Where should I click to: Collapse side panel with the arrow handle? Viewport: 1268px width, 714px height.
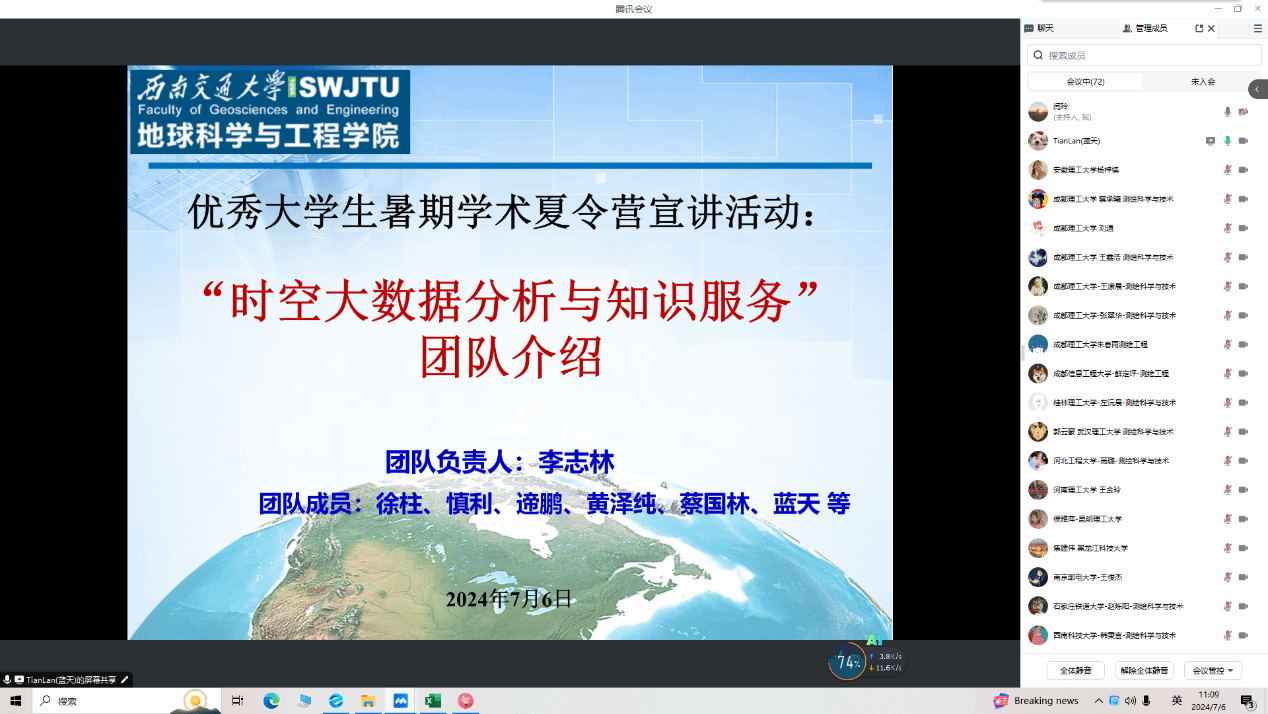point(1257,89)
